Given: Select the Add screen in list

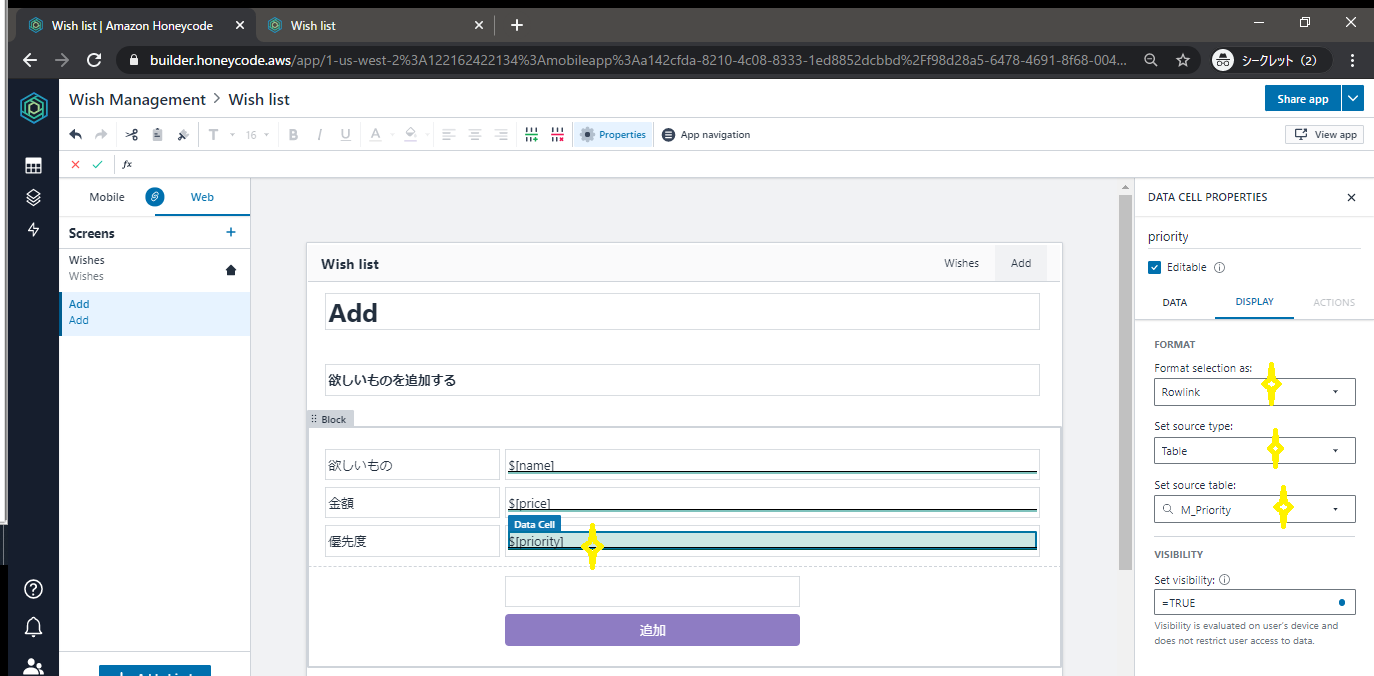Looking at the screenshot, I should point(154,312).
